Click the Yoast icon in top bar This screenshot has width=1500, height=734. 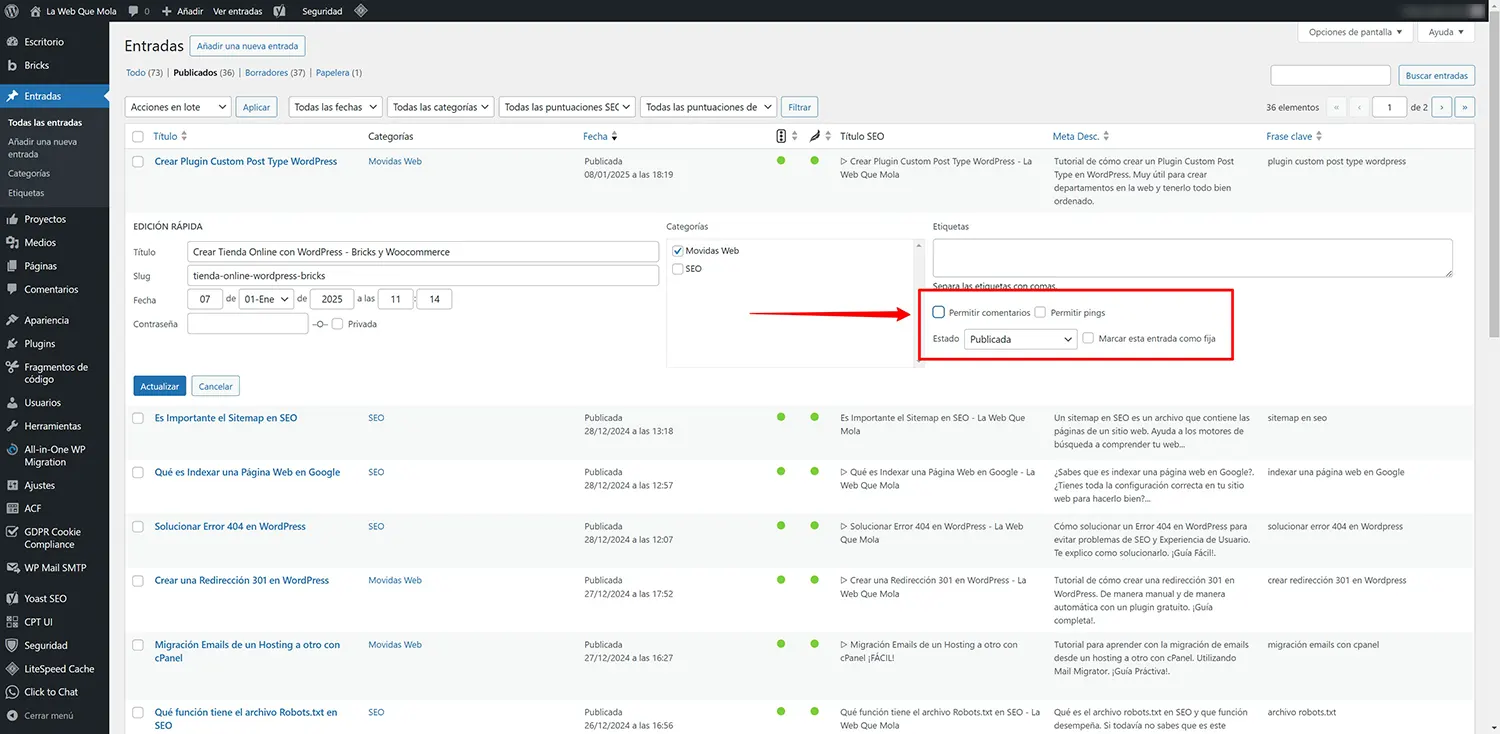coord(280,11)
